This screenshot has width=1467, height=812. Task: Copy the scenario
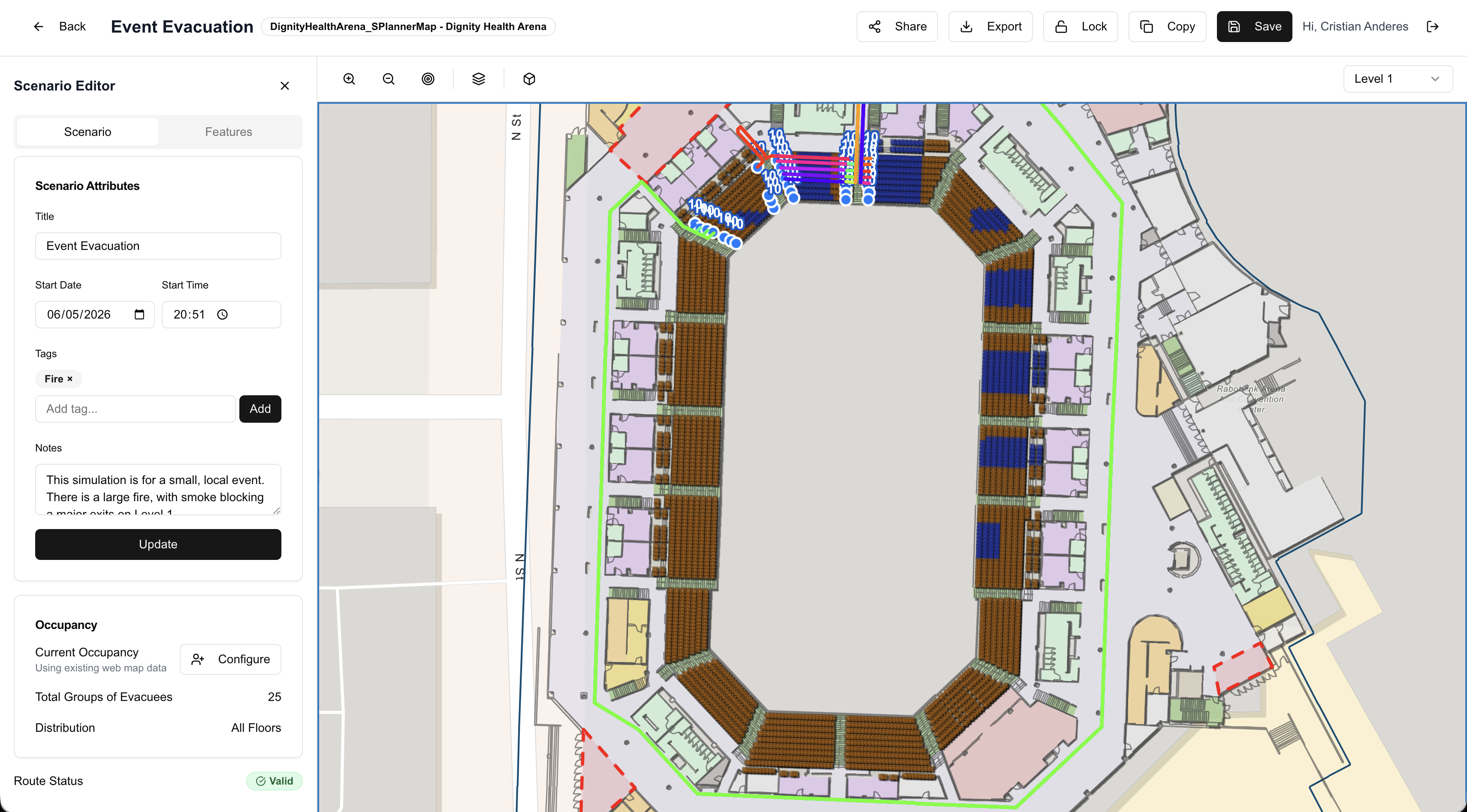coord(1167,27)
